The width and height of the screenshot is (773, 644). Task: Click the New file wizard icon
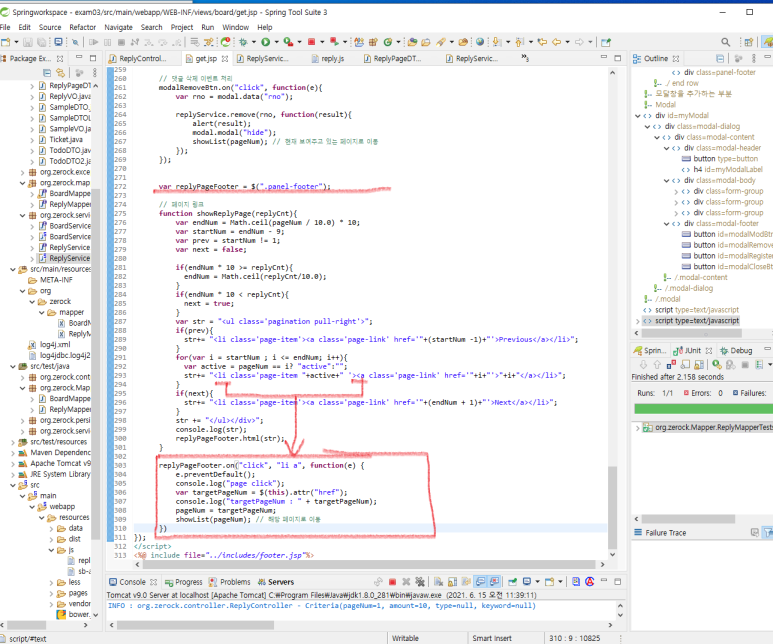point(6,42)
